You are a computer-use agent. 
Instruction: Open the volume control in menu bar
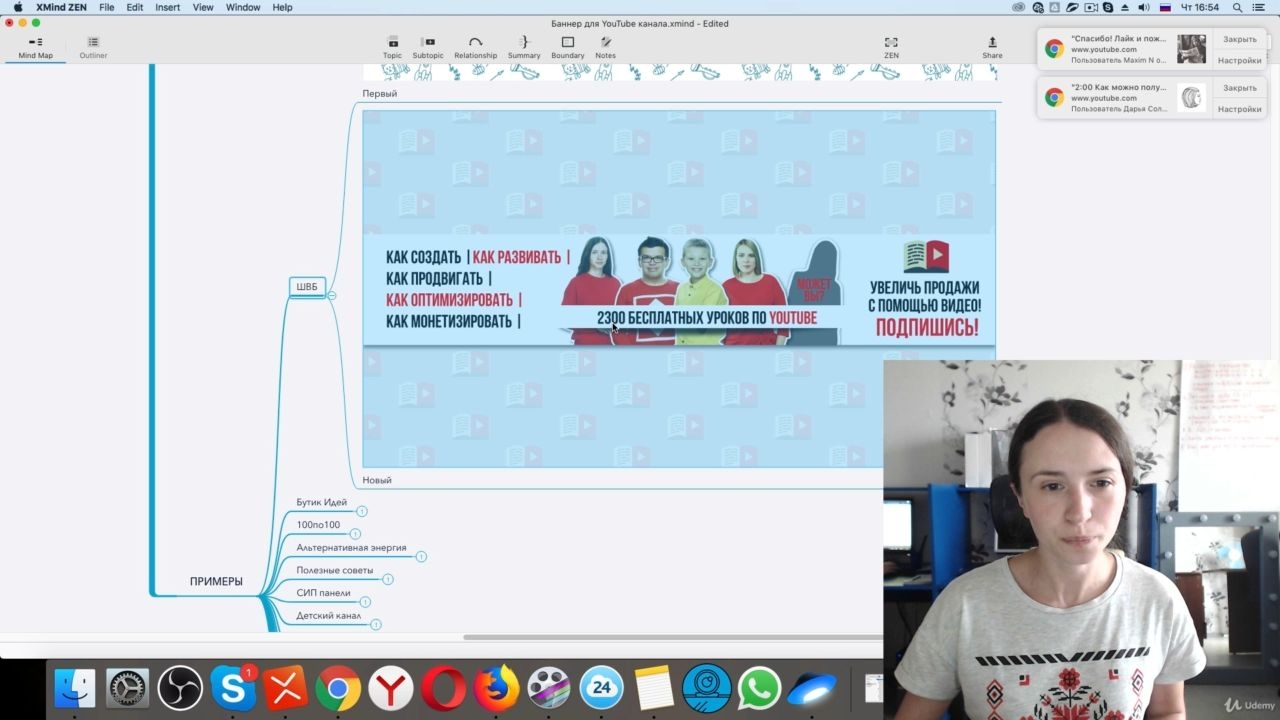[1143, 7]
